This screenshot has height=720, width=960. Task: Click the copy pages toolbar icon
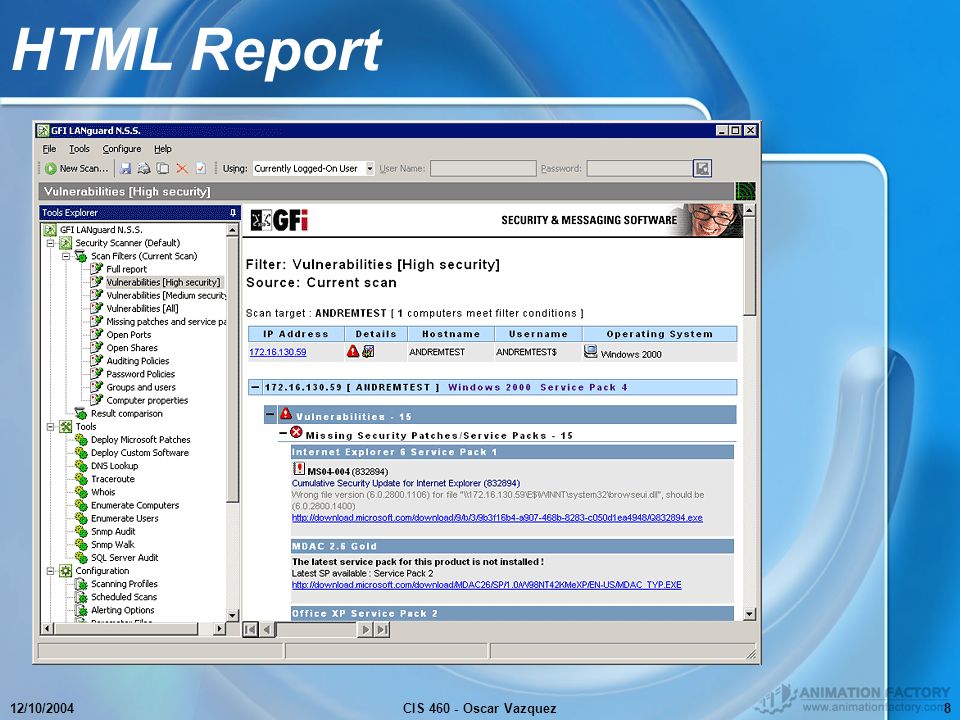(x=162, y=168)
